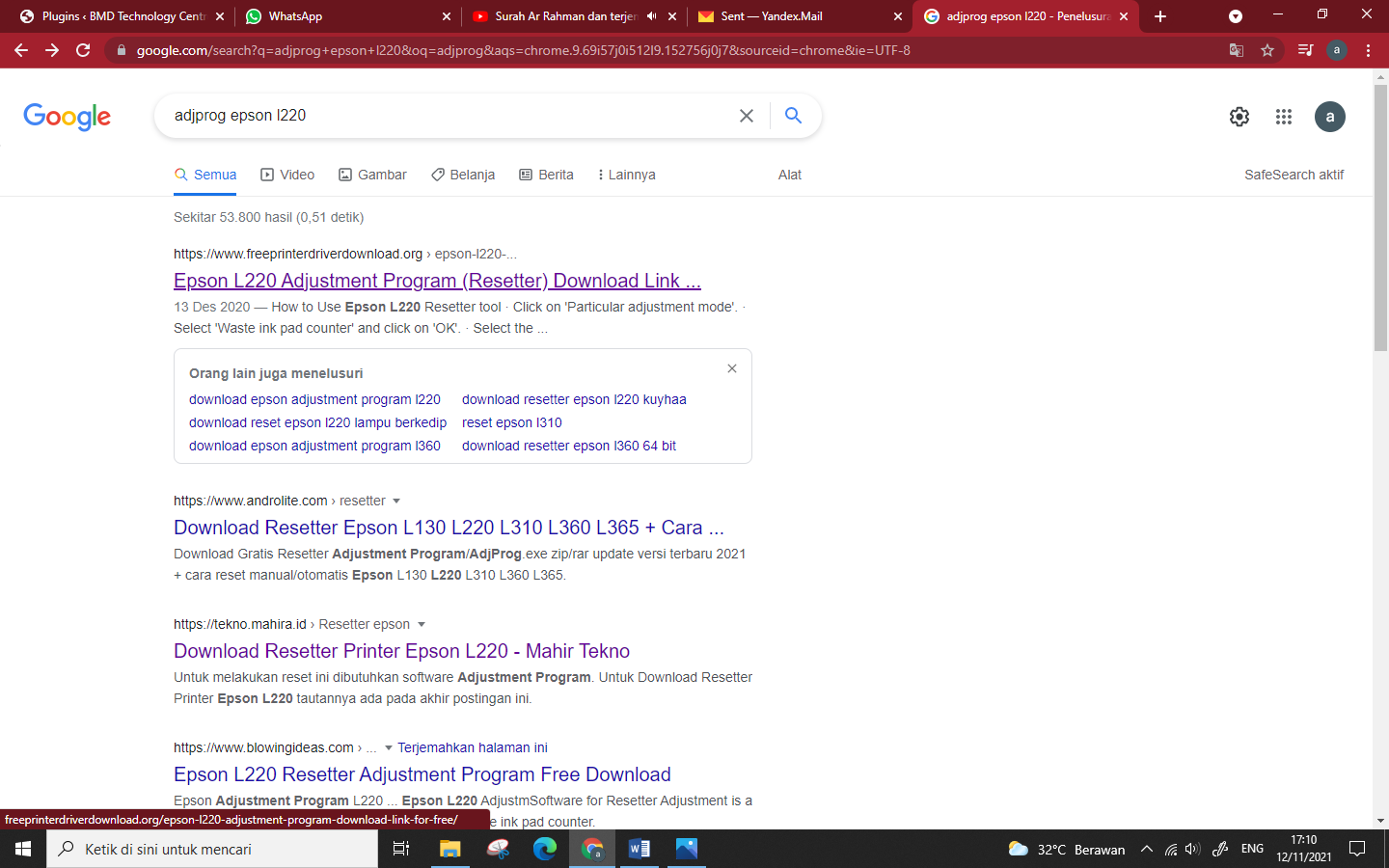Show hidden system tray icons
The image size is (1389, 868).
pyautogui.click(x=1146, y=849)
